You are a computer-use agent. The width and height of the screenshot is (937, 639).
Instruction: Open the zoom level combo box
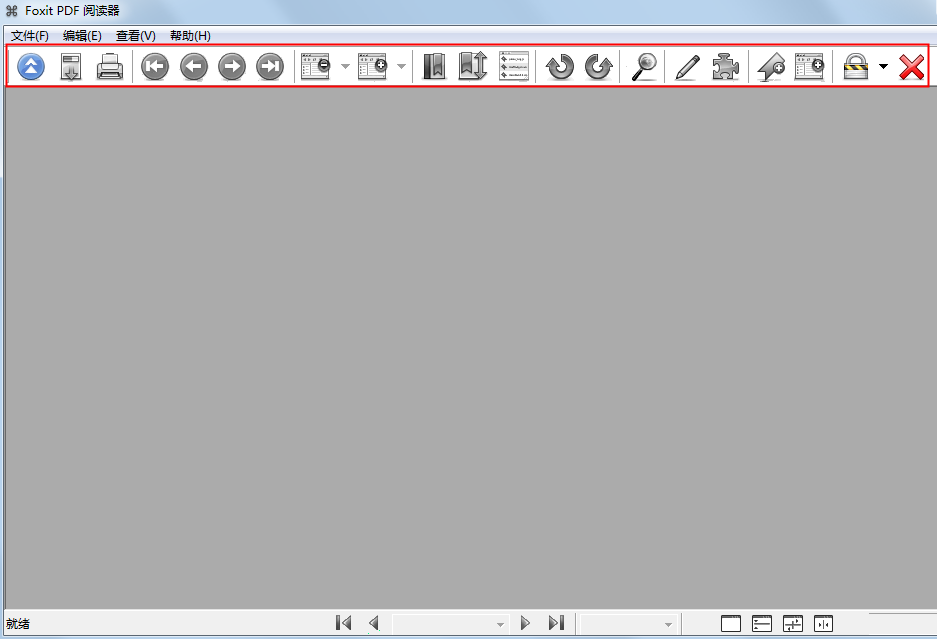tap(629, 624)
